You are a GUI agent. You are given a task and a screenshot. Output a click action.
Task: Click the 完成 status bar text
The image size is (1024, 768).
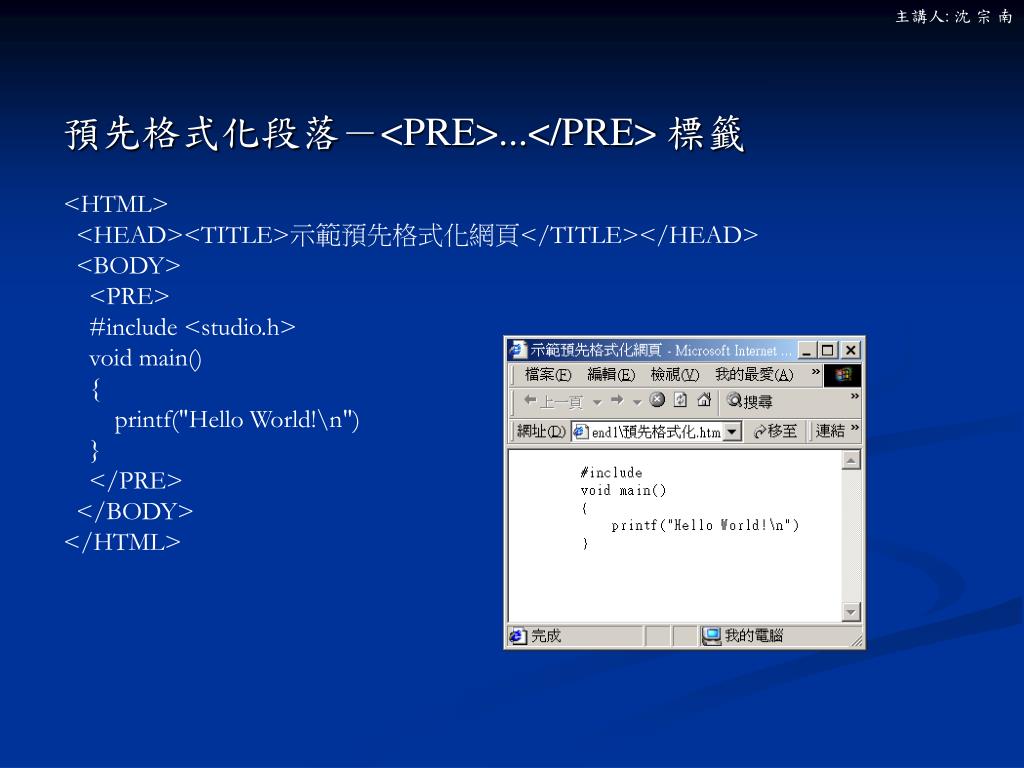click(546, 635)
